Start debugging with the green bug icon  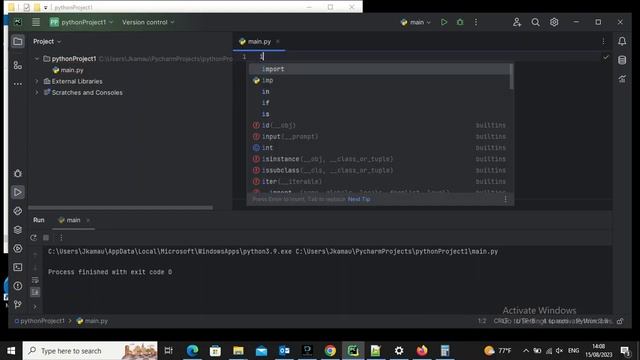click(460, 22)
